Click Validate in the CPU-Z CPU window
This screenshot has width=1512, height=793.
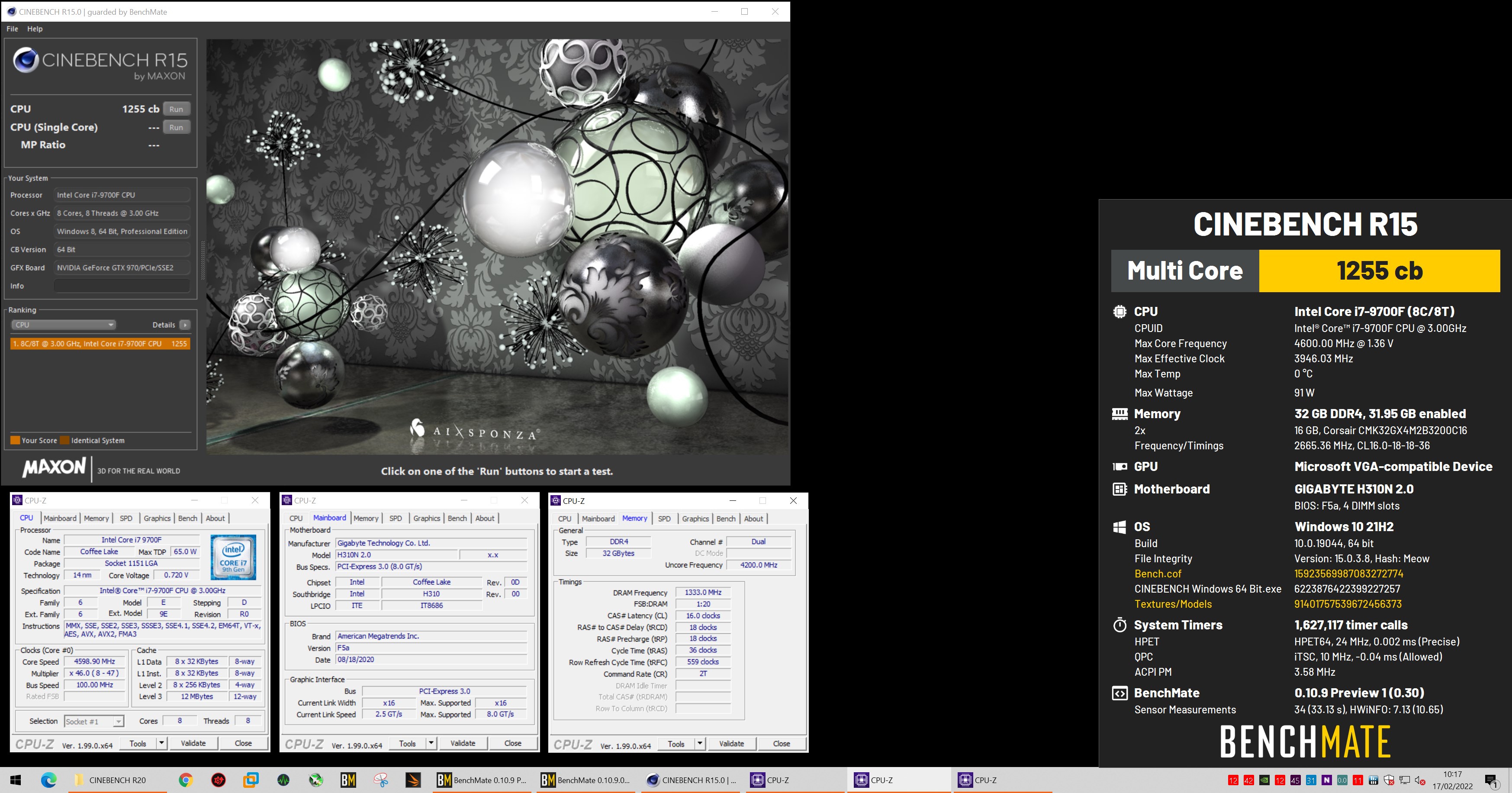(193, 743)
